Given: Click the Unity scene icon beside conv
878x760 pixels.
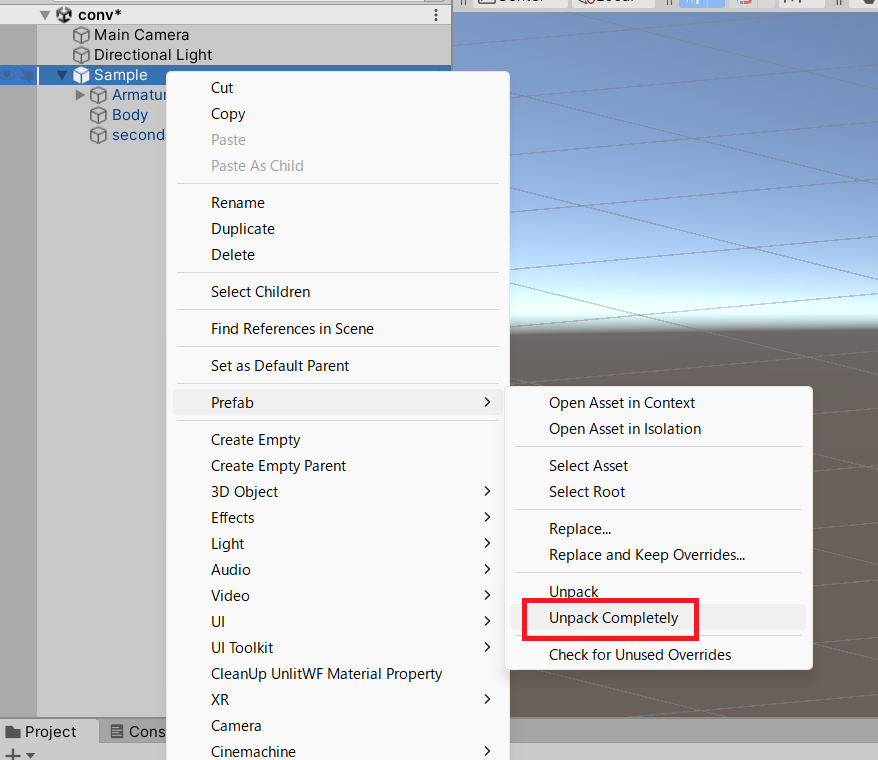Looking at the screenshot, I should [x=64, y=15].
